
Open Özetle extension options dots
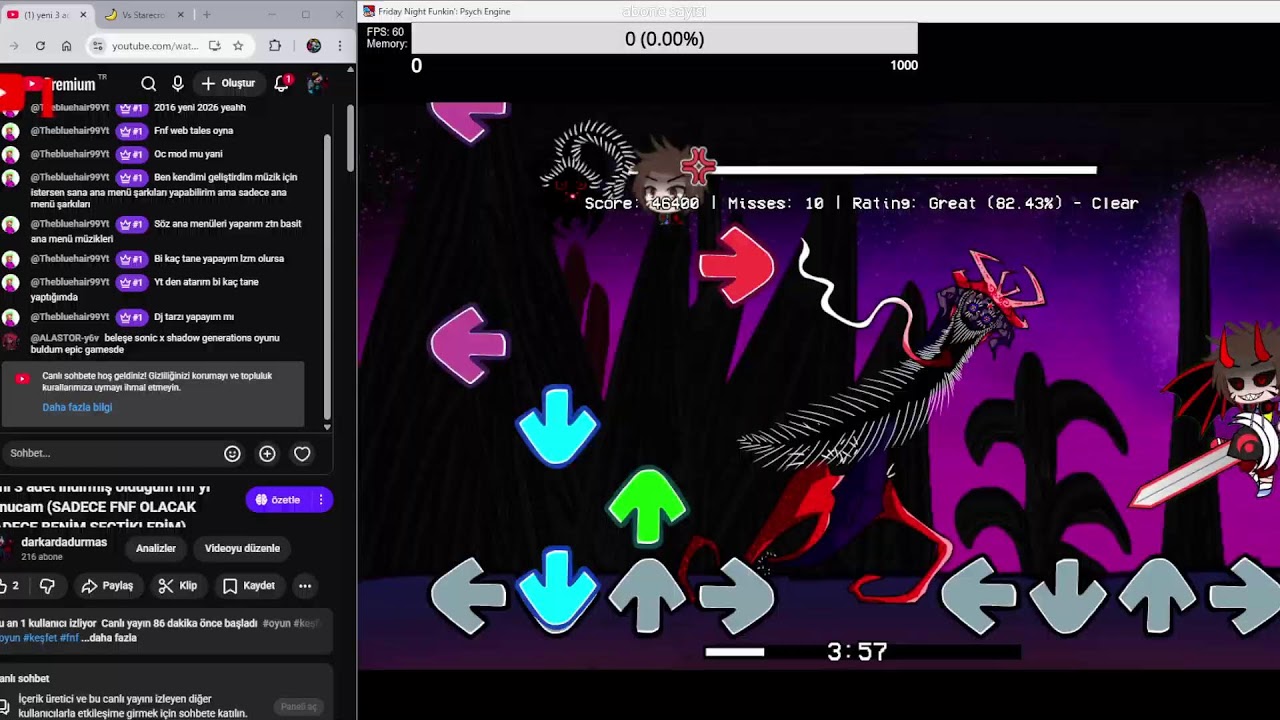pyautogui.click(x=321, y=500)
